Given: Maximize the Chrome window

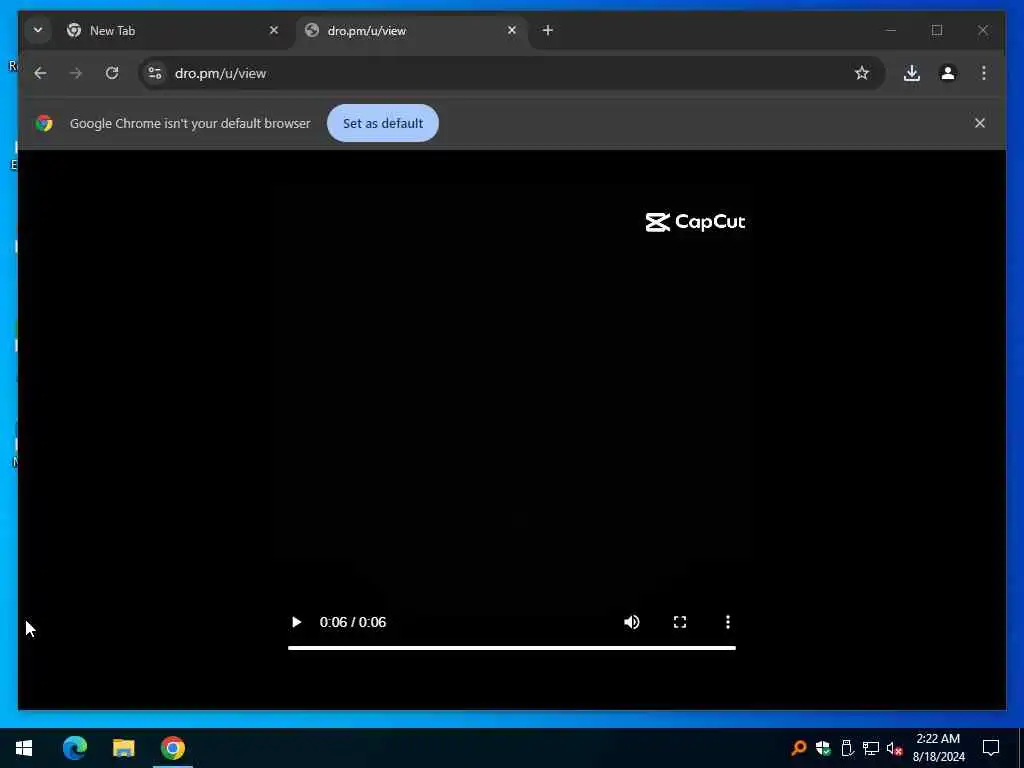Looking at the screenshot, I should (x=936, y=30).
